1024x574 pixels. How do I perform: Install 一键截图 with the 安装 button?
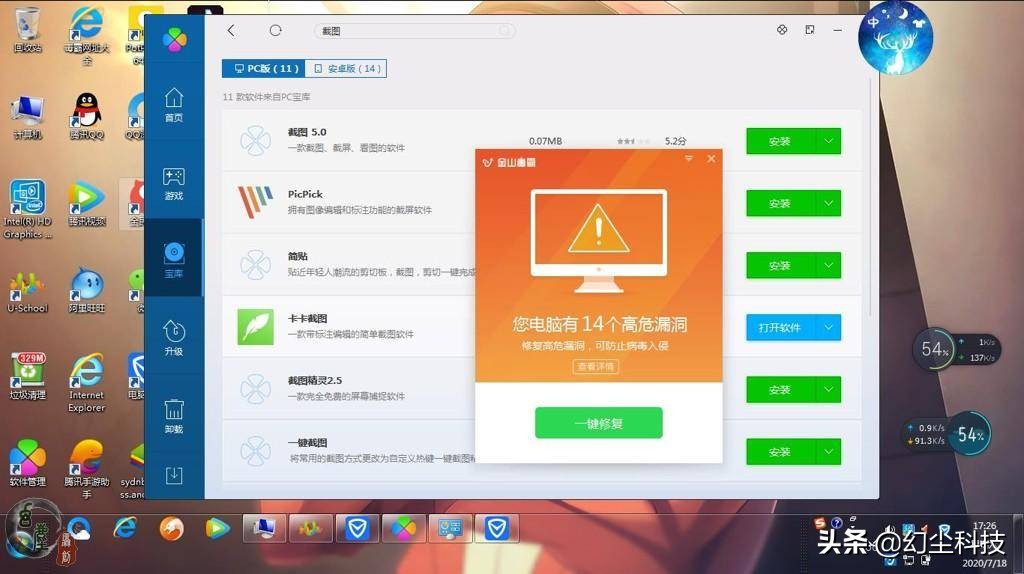pyautogui.click(x=781, y=452)
